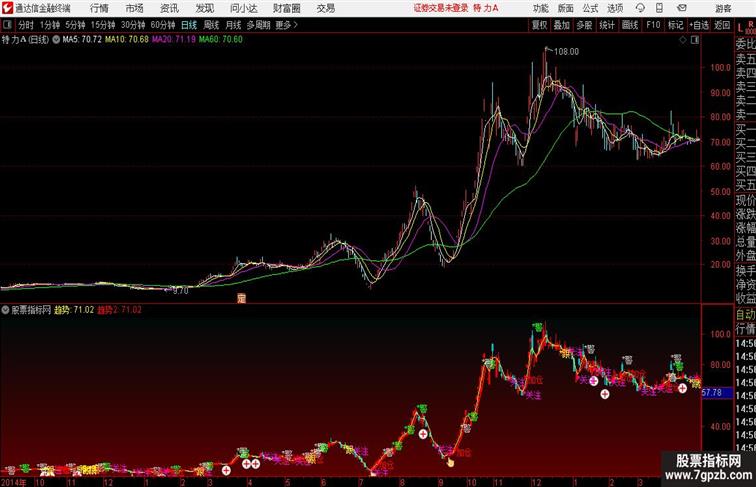
Task: Open the F10 company info button
Action: [653, 25]
